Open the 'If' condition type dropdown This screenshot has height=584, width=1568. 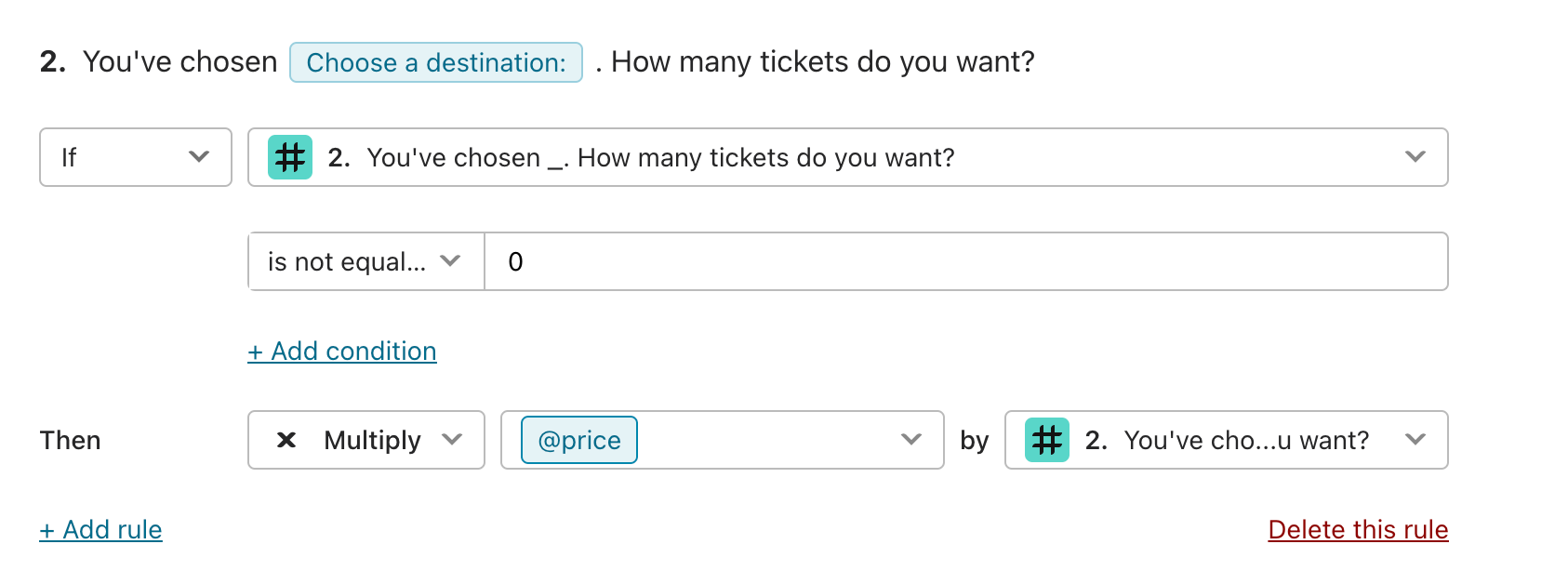[136, 157]
